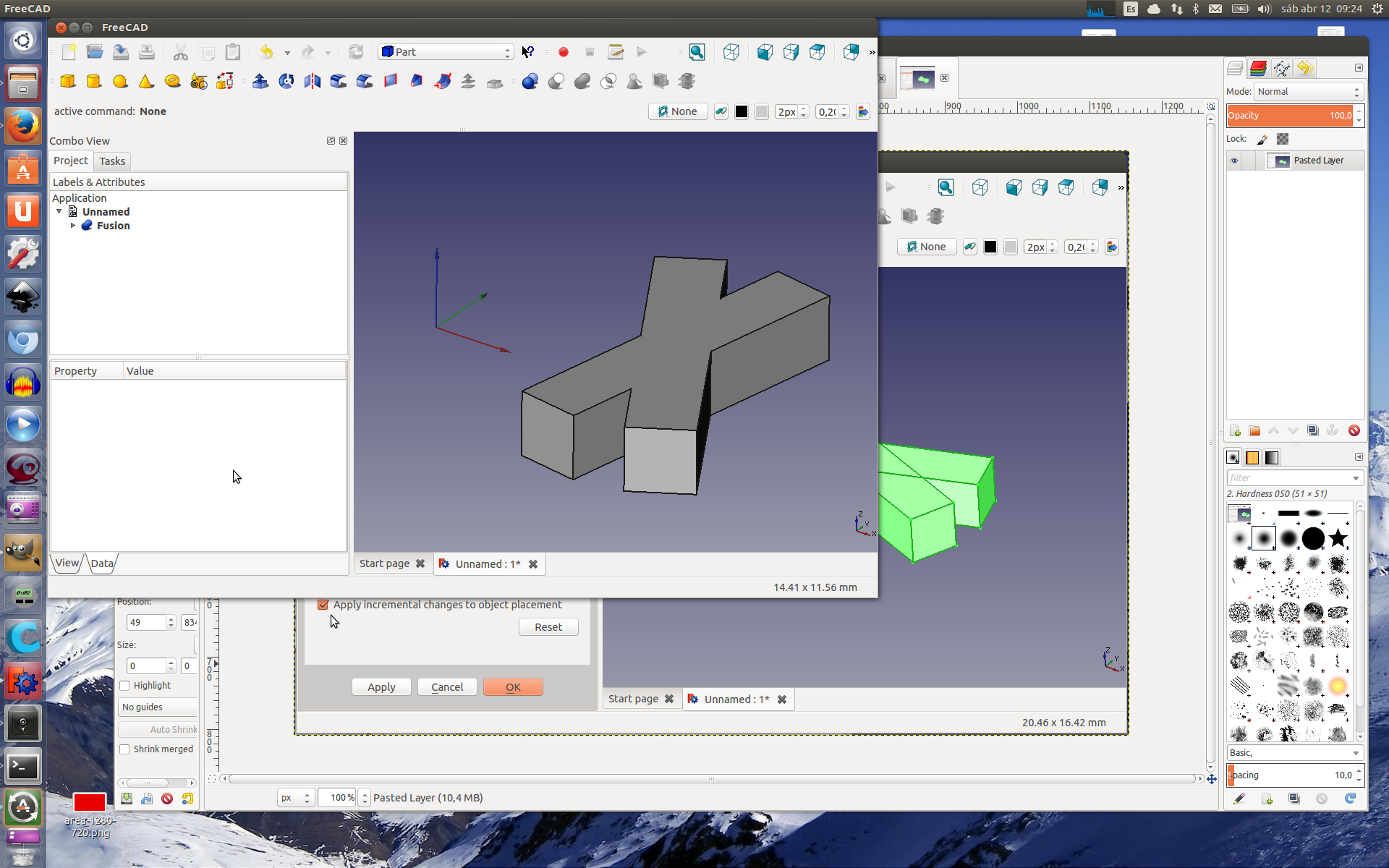The image size is (1389, 868).
Task: Use the Mirror tool icon
Action: click(x=313, y=81)
